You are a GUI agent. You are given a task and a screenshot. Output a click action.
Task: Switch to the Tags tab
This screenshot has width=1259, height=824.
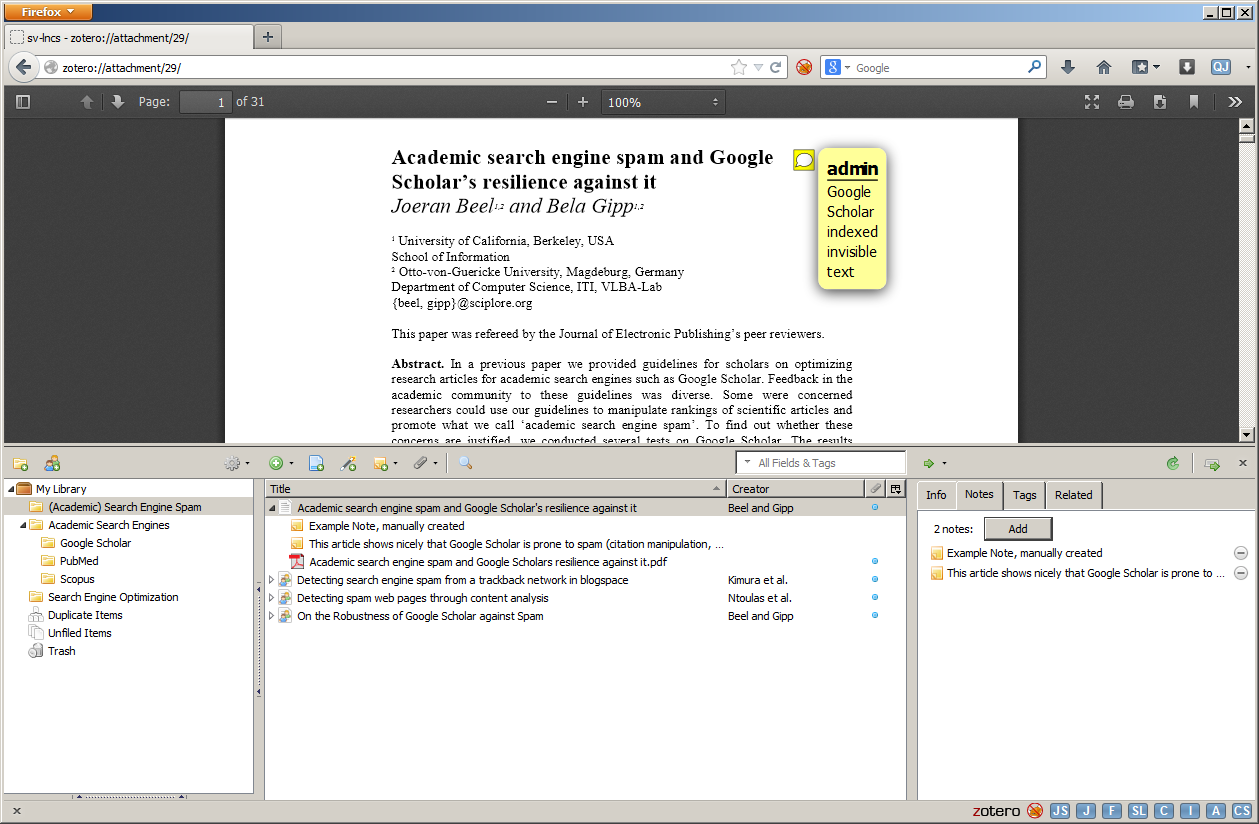(x=1025, y=495)
